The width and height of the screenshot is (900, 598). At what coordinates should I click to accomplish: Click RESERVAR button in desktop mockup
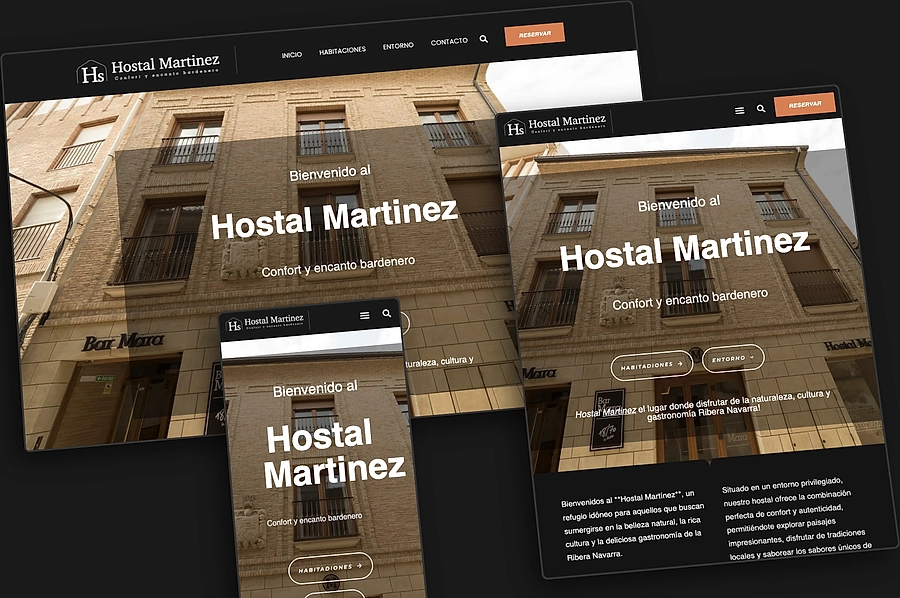tap(534, 34)
